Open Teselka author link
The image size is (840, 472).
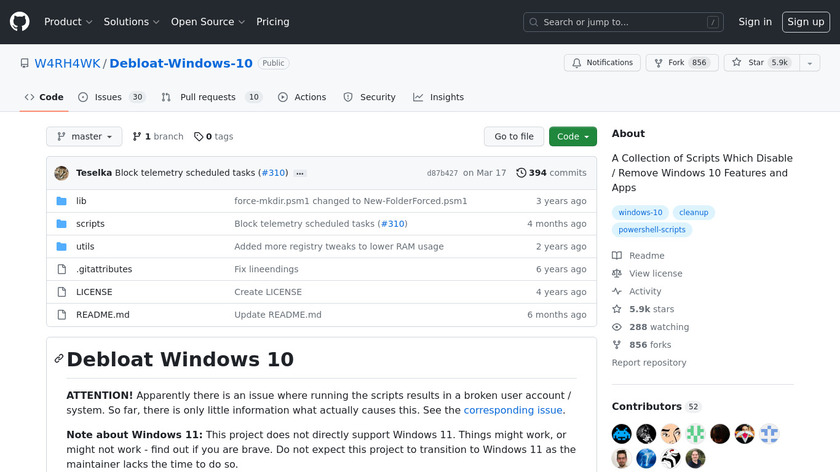pyautogui.click(x=94, y=173)
